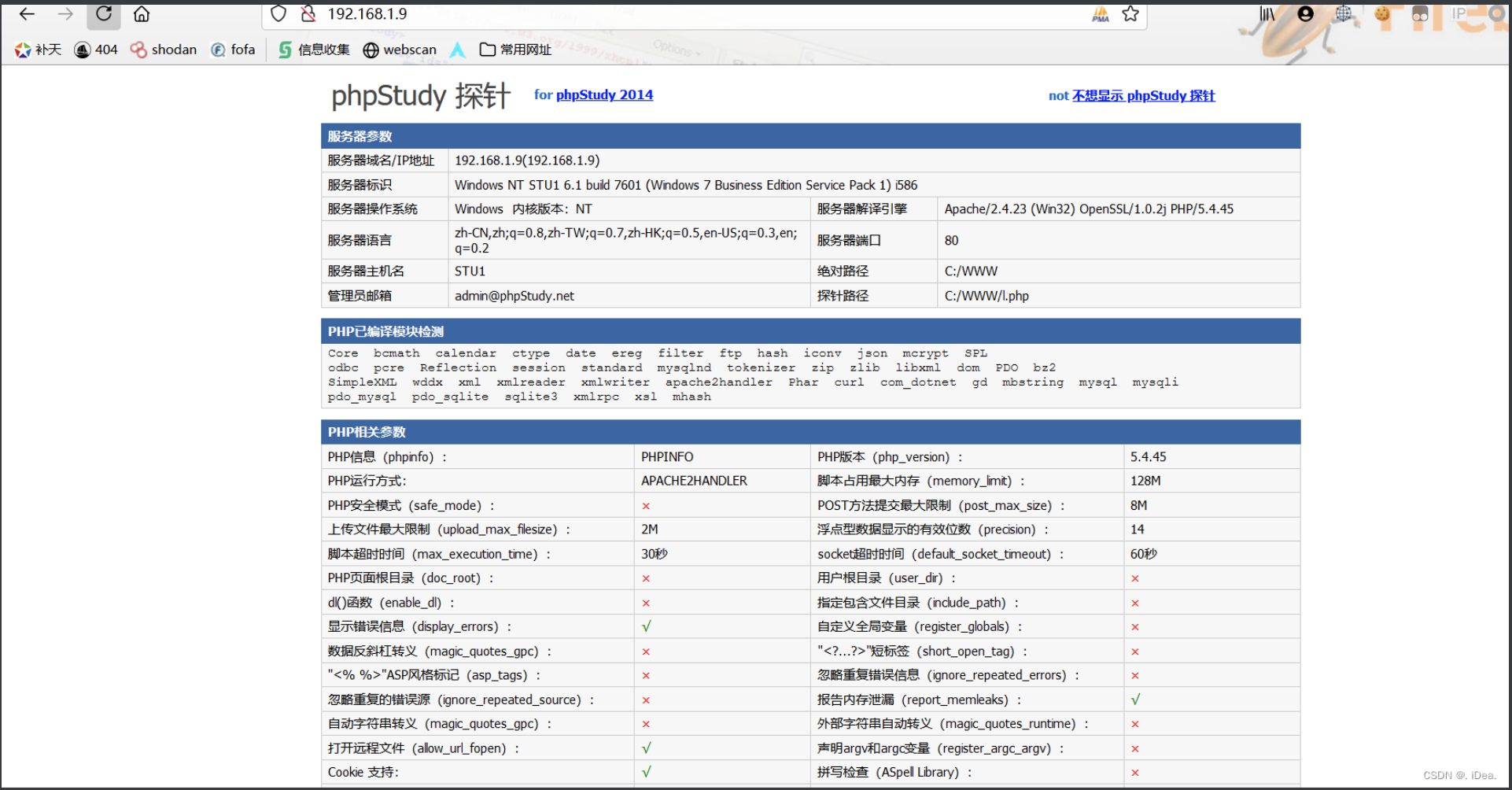1512x790 pixels.
Task: Click the memory_limit value 128M
Action: tap(1145, 481)
